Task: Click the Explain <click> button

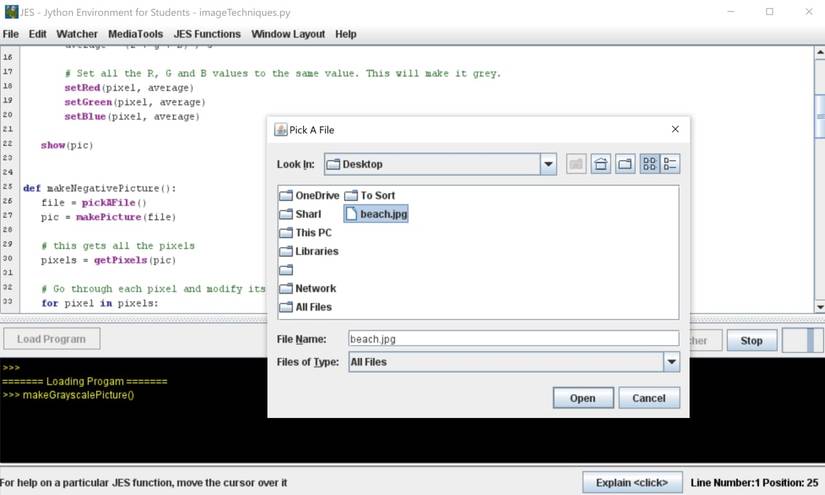Action: click(x=632, y=482)
